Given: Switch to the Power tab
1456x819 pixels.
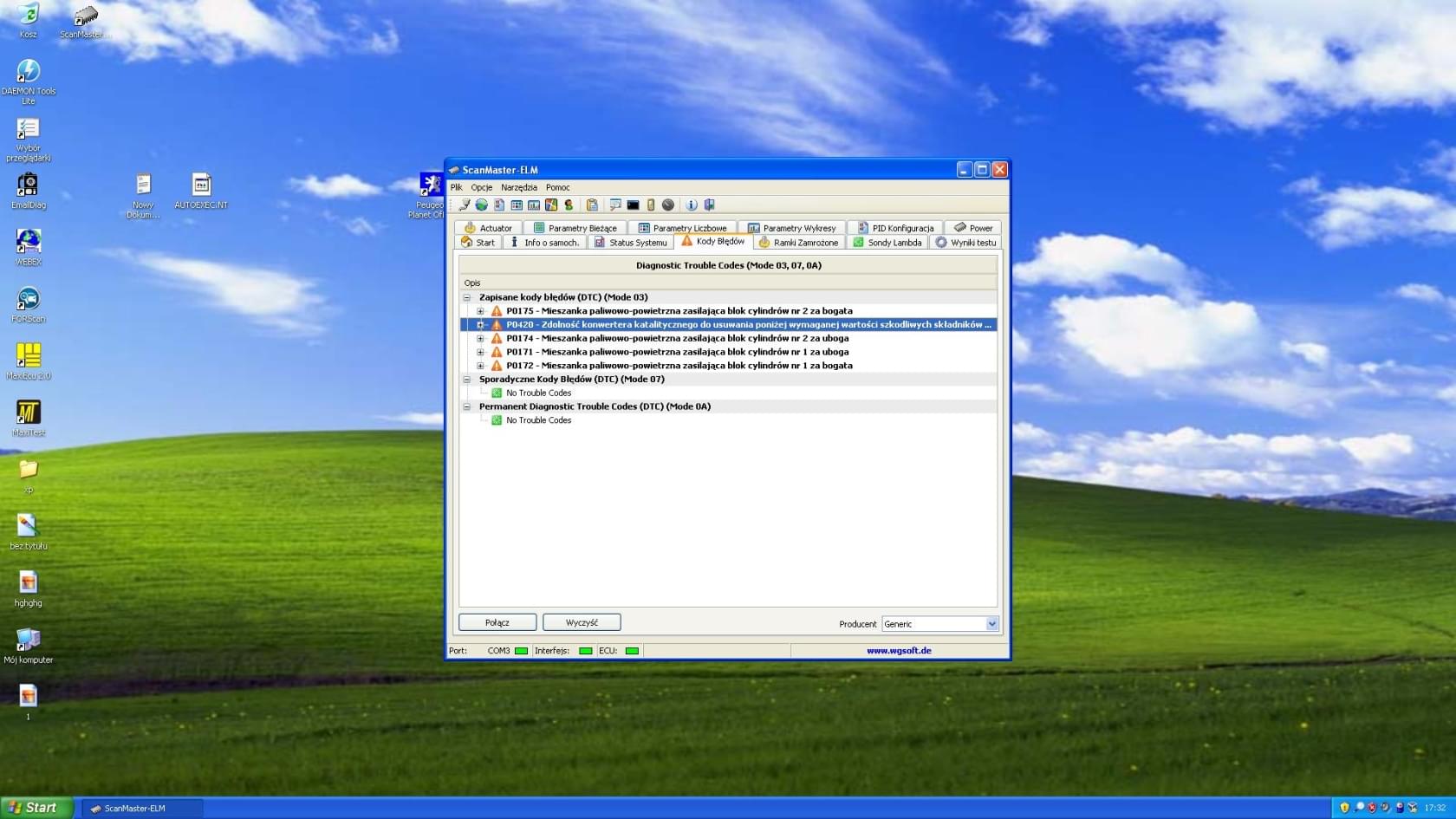Looking at the screenshot, I should [973, 228].
